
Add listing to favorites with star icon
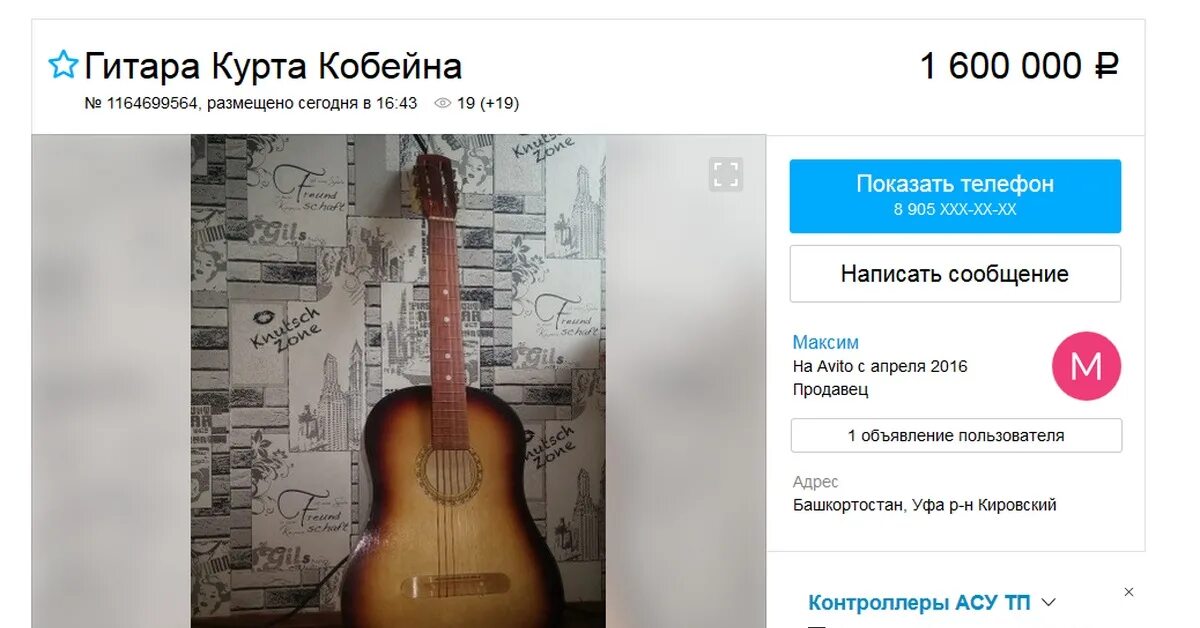(63, 65)
